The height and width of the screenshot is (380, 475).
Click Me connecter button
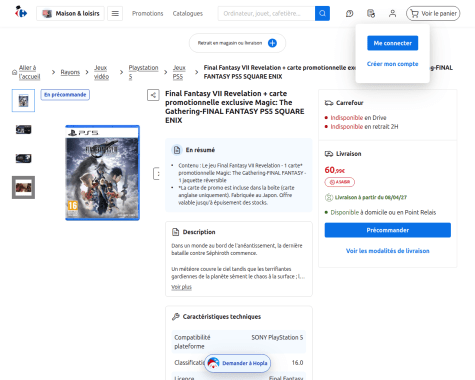pyautogui.click(x=393, y=43)
